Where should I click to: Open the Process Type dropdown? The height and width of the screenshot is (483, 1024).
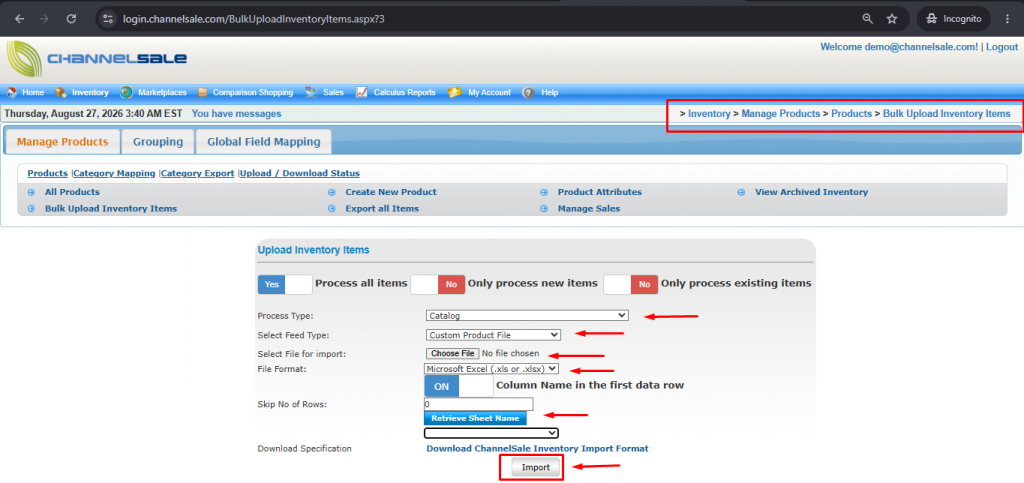coord(526,316)
